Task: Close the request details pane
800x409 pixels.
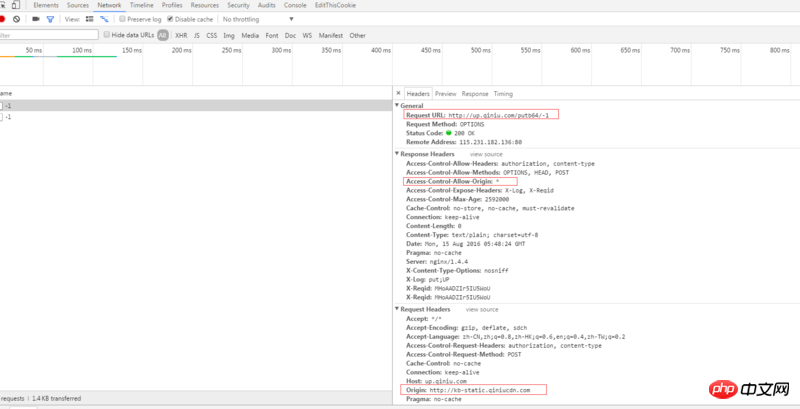Action: pyautogui.click(x=398, y=93)
